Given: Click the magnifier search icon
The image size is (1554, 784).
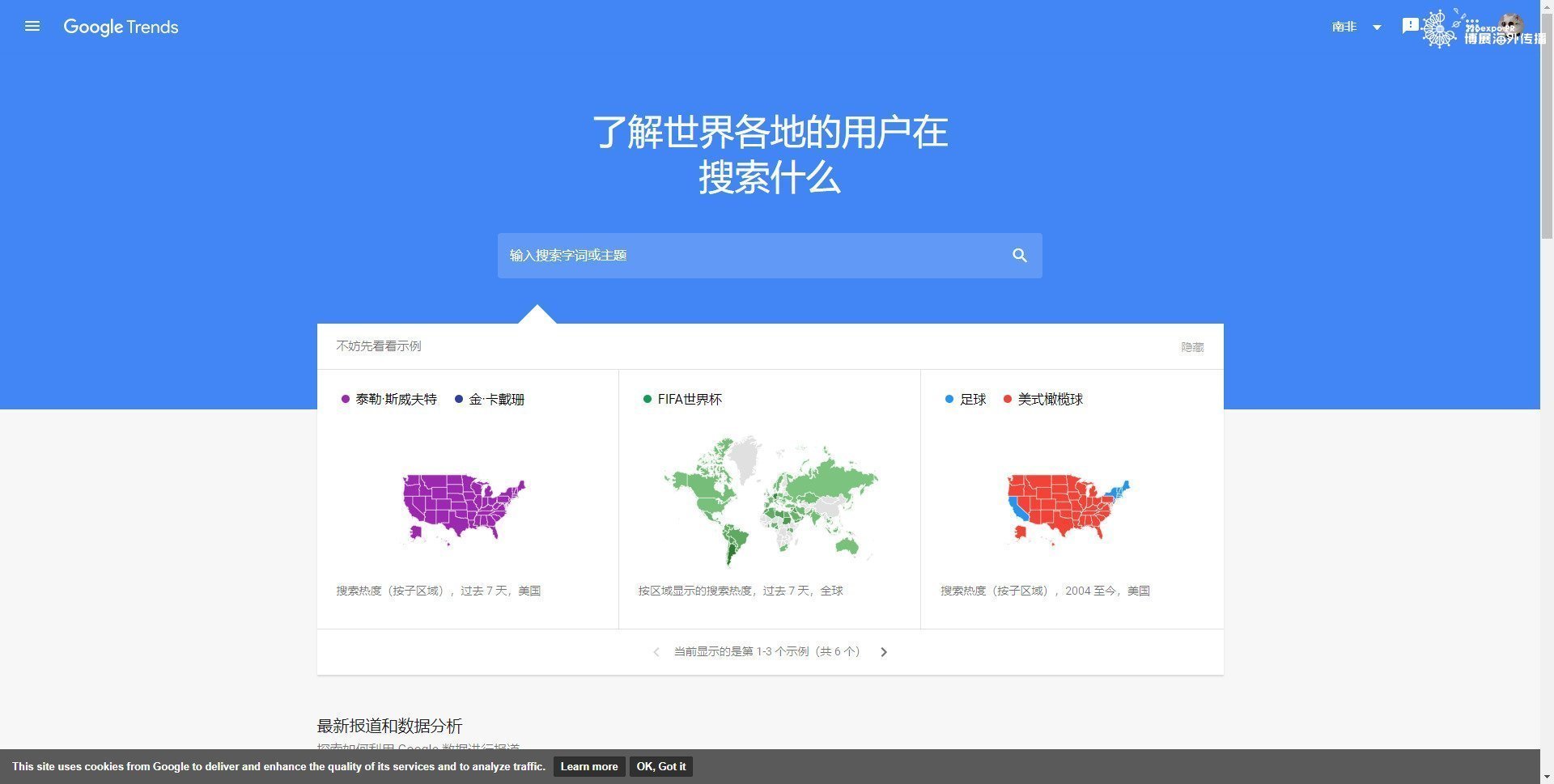Looking at the screenshot, I should pyautogui.click(x=1020, y=256).
